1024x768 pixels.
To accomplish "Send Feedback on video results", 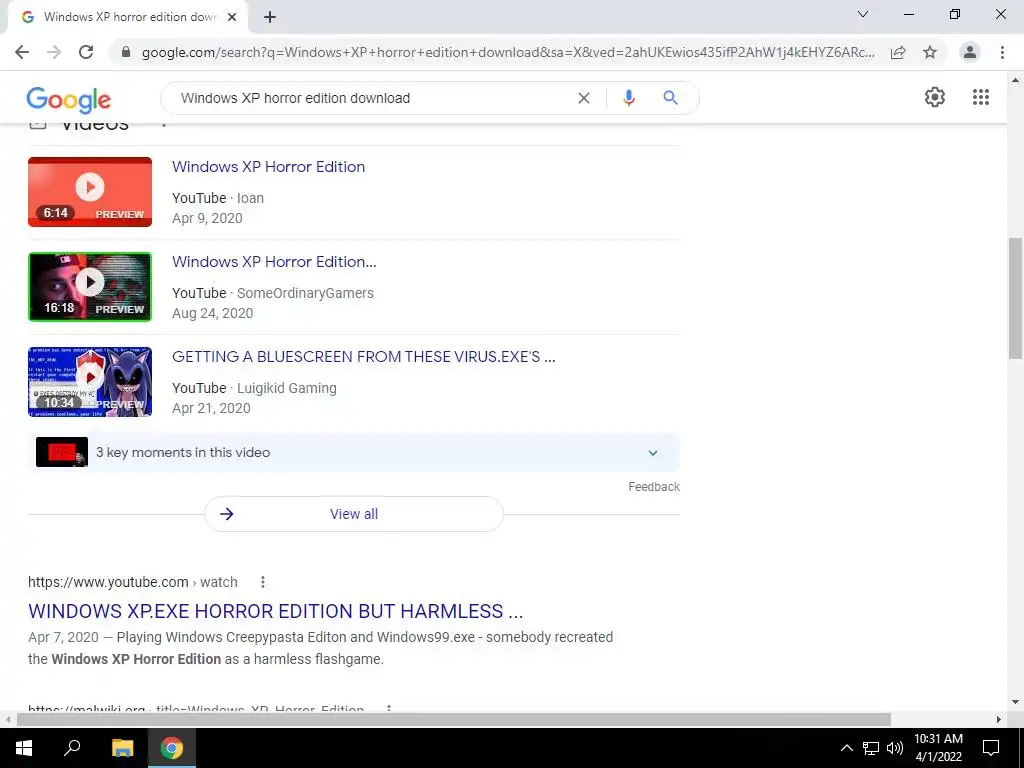I will click(x=654, y=487).
